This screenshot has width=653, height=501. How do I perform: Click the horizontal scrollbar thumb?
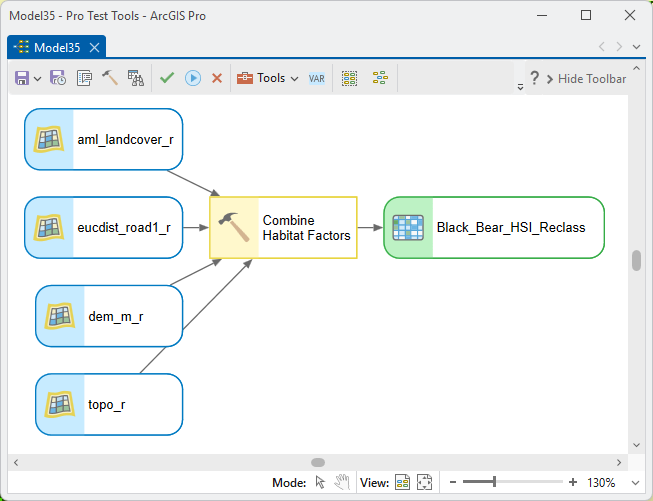click(318, 463)
